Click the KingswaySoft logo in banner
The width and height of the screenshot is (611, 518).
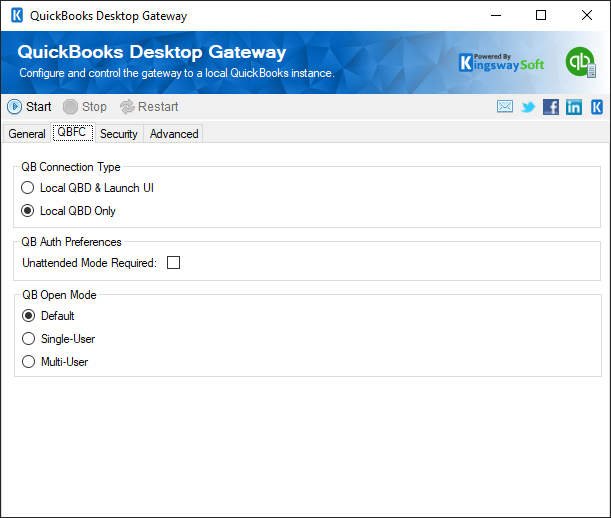[502, 63]
